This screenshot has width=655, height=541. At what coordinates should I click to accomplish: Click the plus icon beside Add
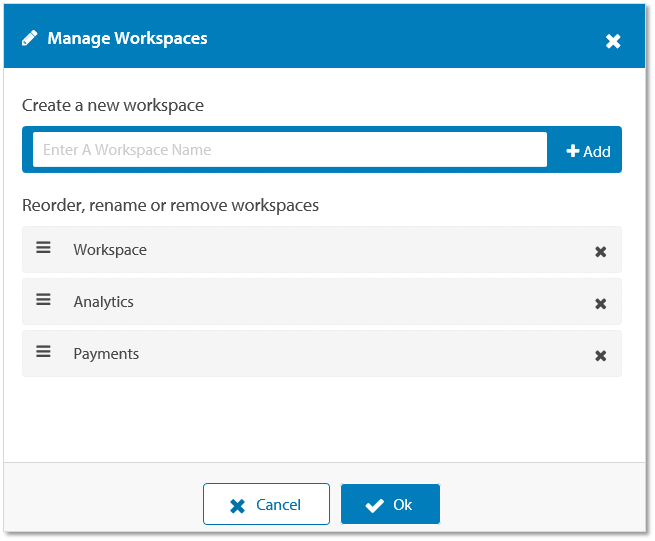coord(573,151)
